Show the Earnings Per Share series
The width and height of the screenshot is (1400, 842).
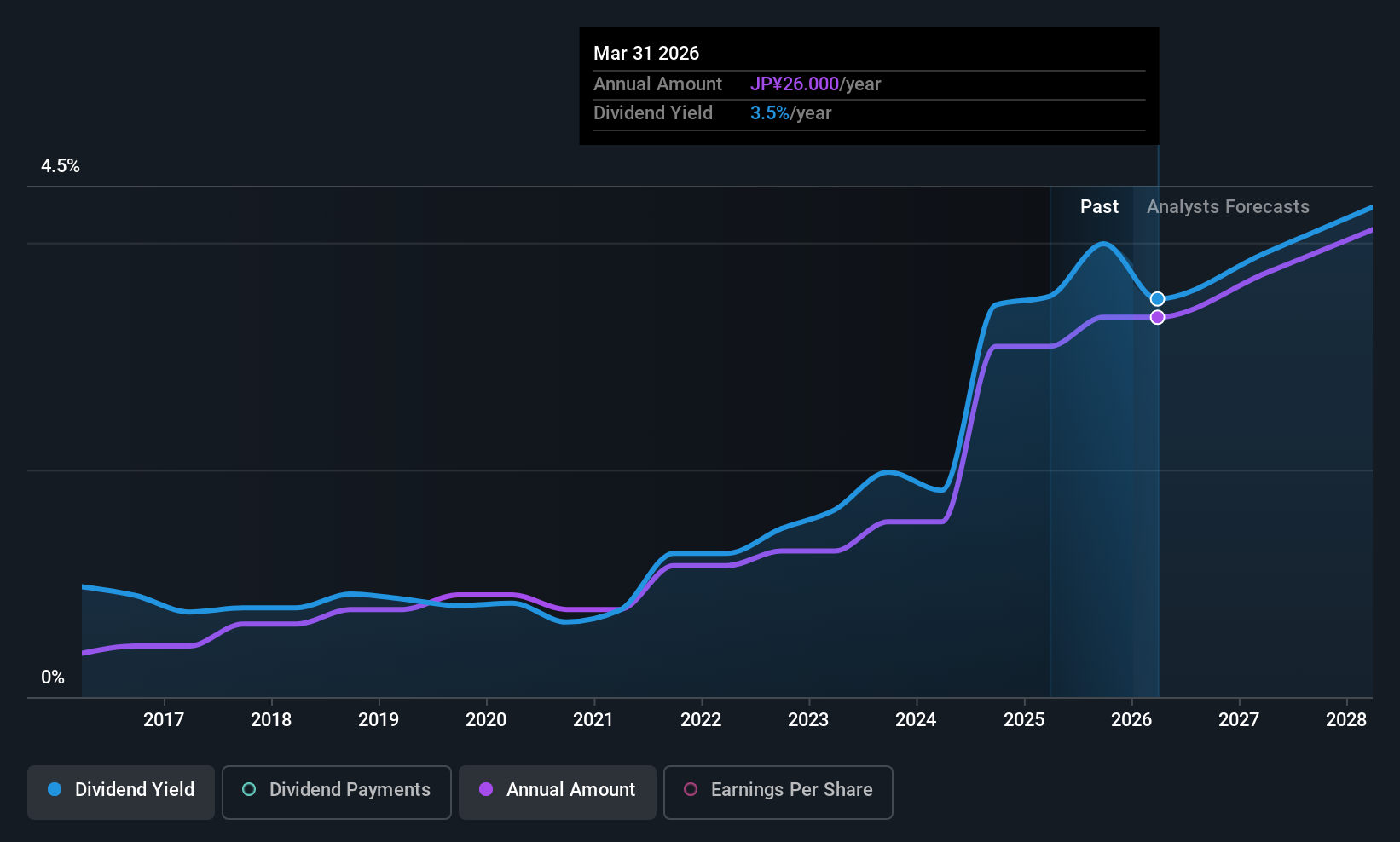click(x=778, y=791)
